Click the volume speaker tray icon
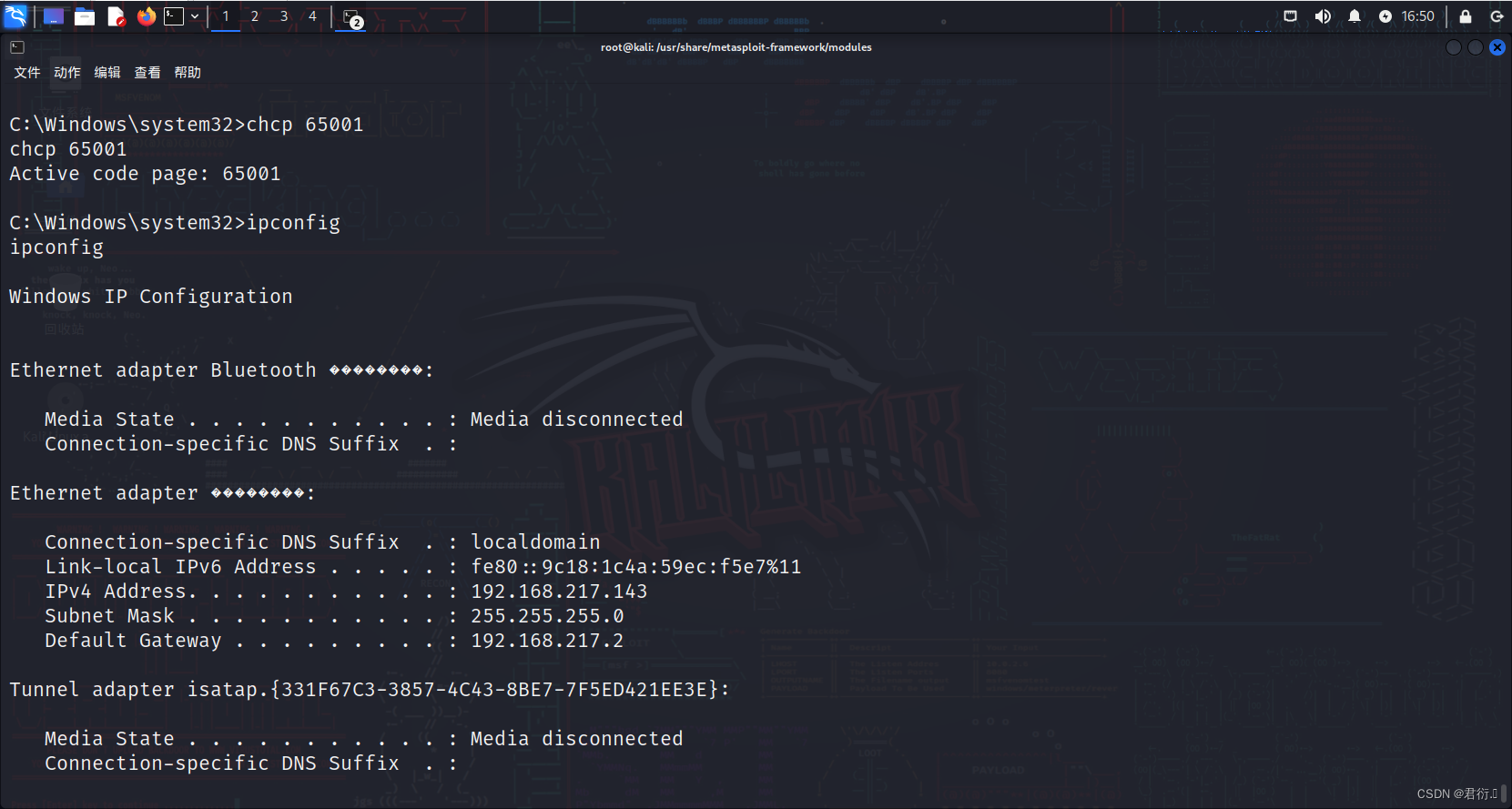1512x809 pixels. click(x=1323, y=16)
